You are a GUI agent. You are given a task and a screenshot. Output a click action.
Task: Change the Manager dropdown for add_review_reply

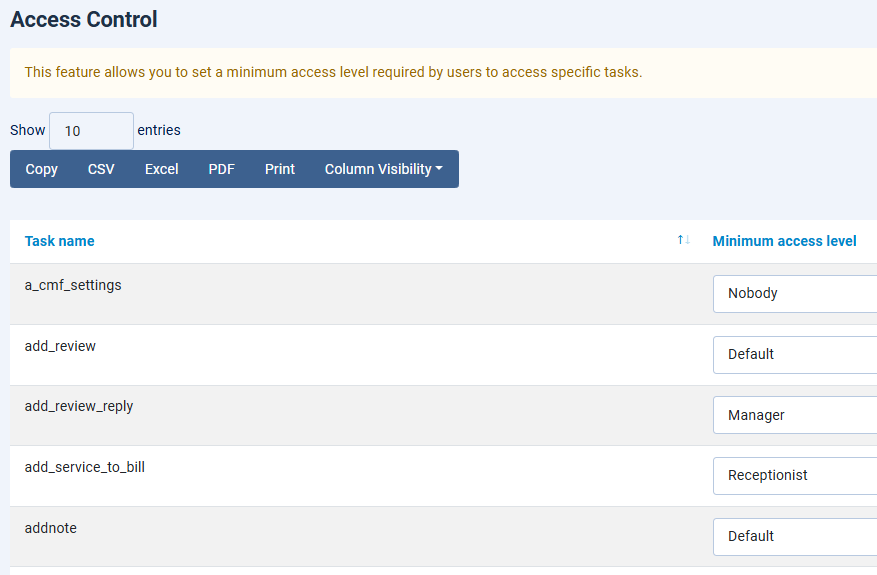(x=794, y=415)
